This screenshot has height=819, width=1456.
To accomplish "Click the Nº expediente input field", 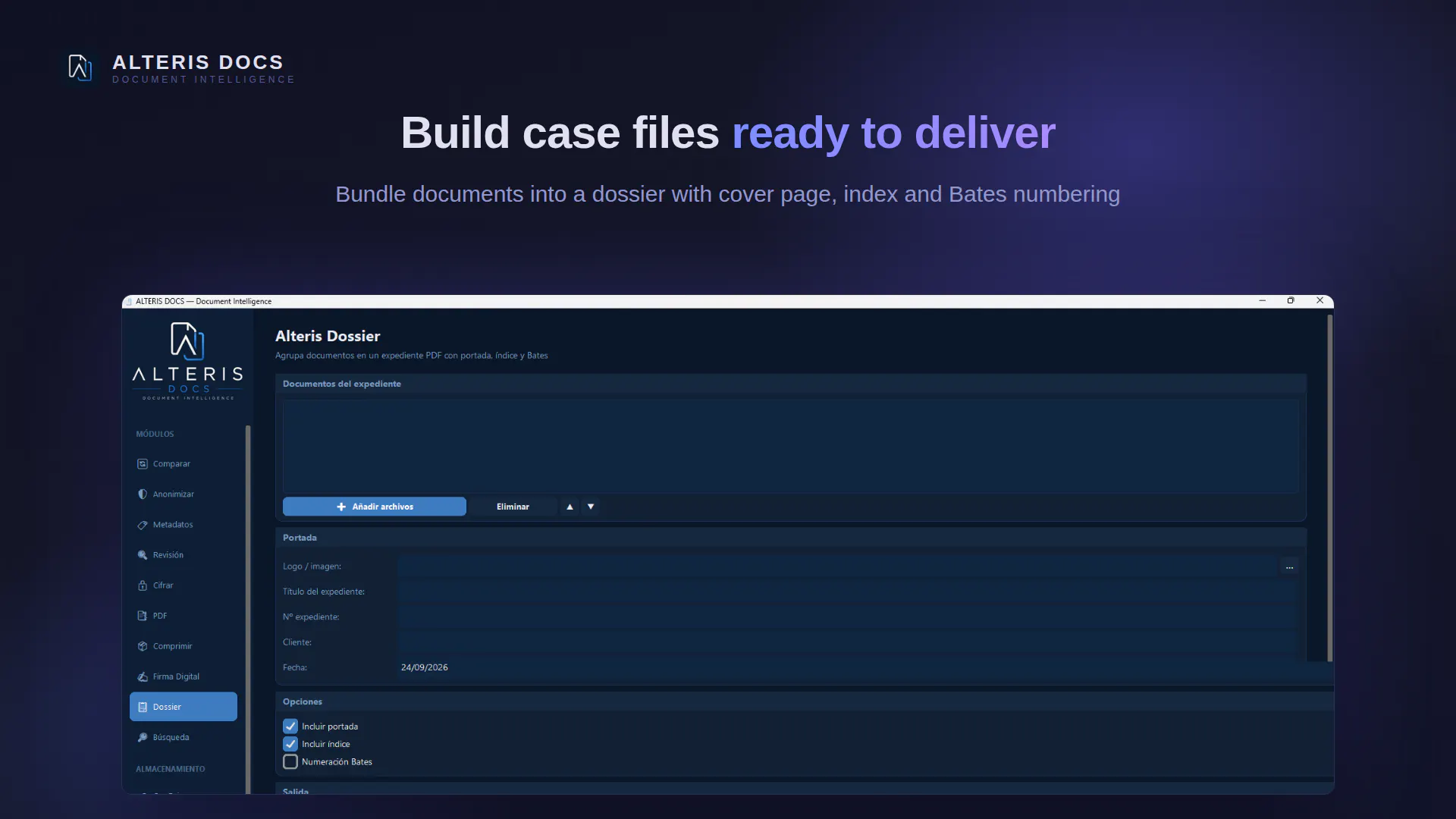I will tap(846, 617).
